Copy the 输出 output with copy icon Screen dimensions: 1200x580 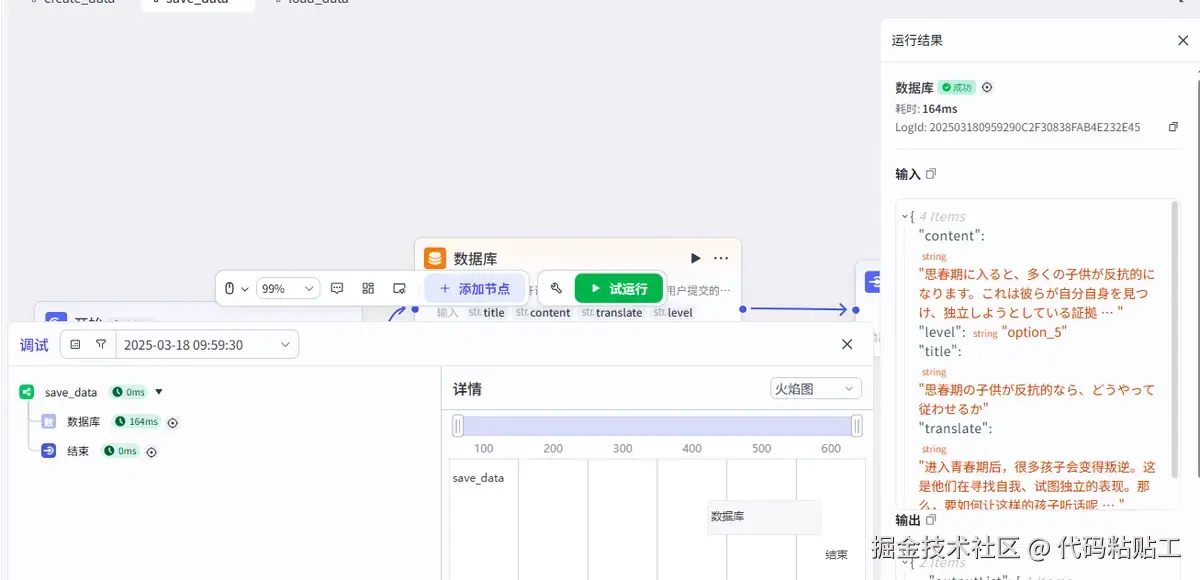pyautogui.click(x=931, y=520)
